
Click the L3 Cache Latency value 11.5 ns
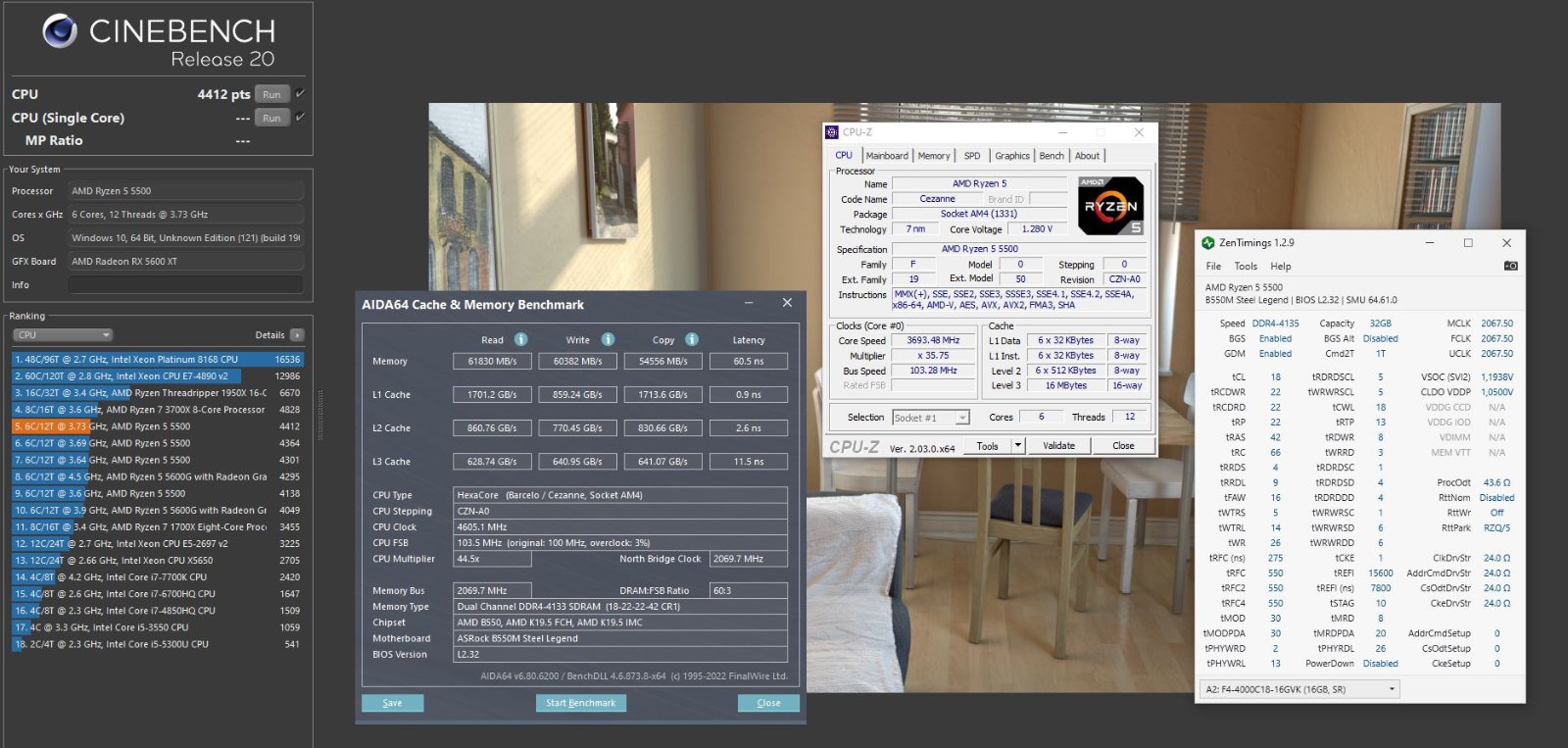(749, 462)
